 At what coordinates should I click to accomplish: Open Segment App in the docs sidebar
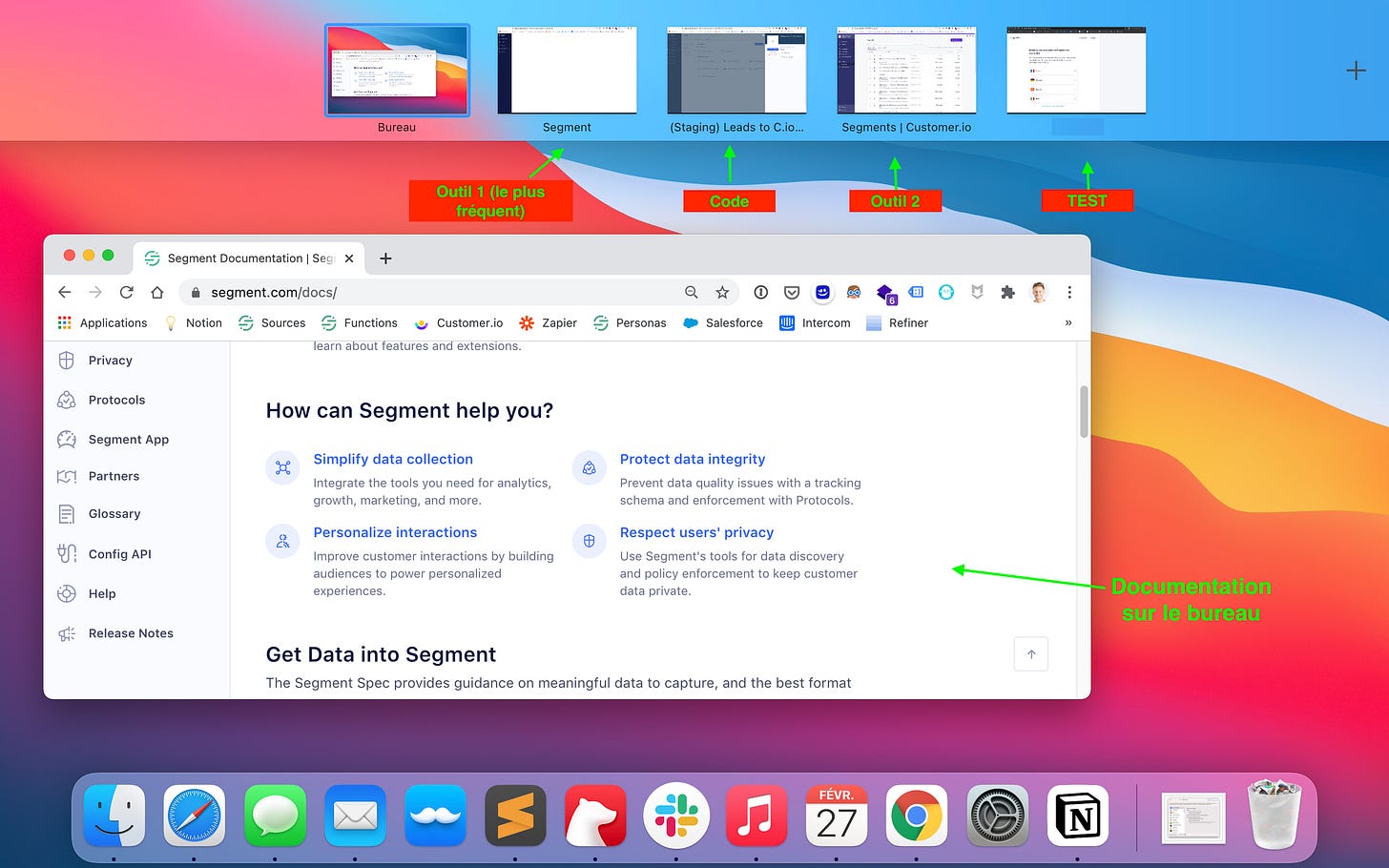point(113,440)
